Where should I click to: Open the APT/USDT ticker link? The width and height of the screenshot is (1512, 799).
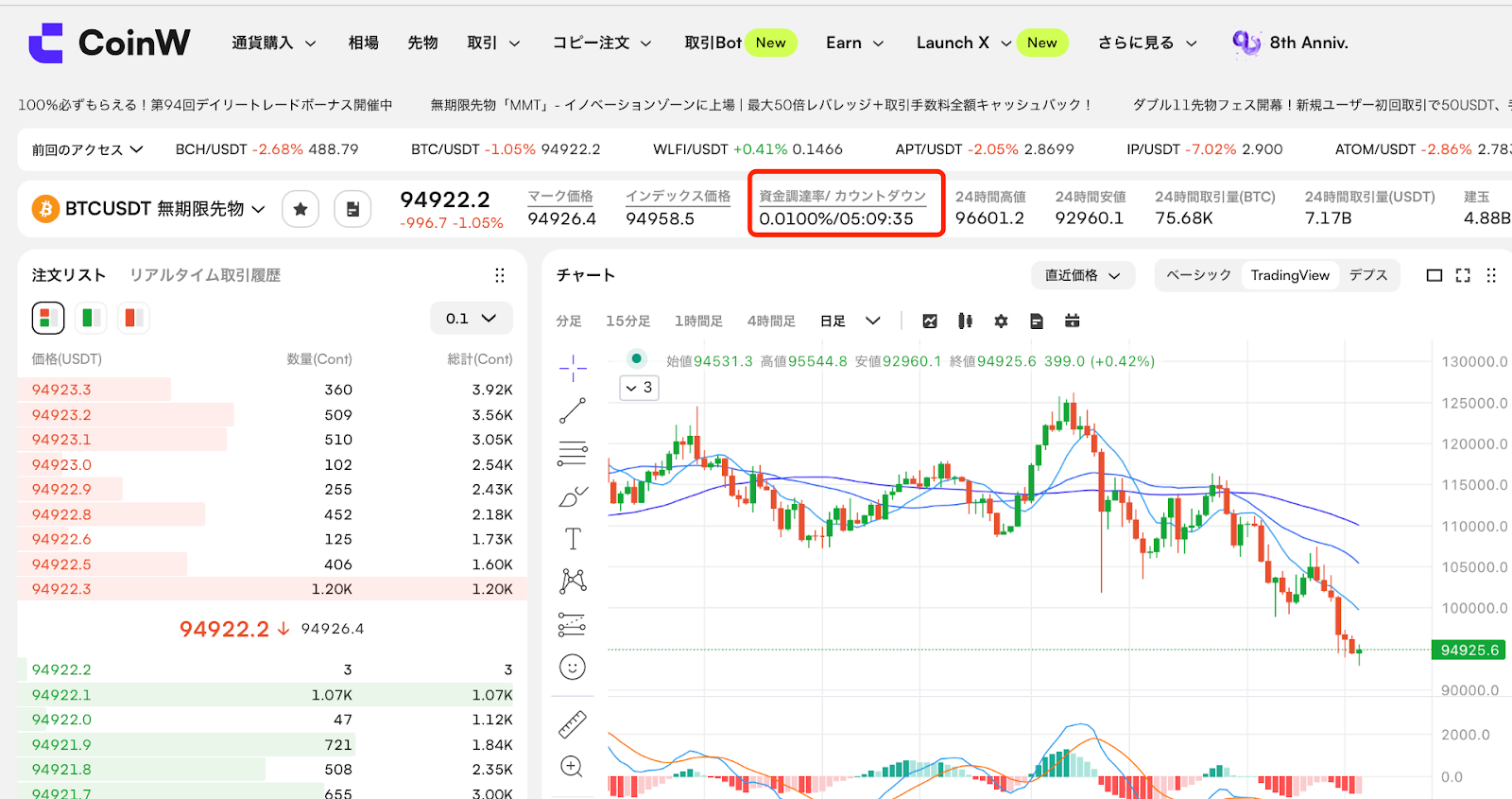tap(985, 149)
